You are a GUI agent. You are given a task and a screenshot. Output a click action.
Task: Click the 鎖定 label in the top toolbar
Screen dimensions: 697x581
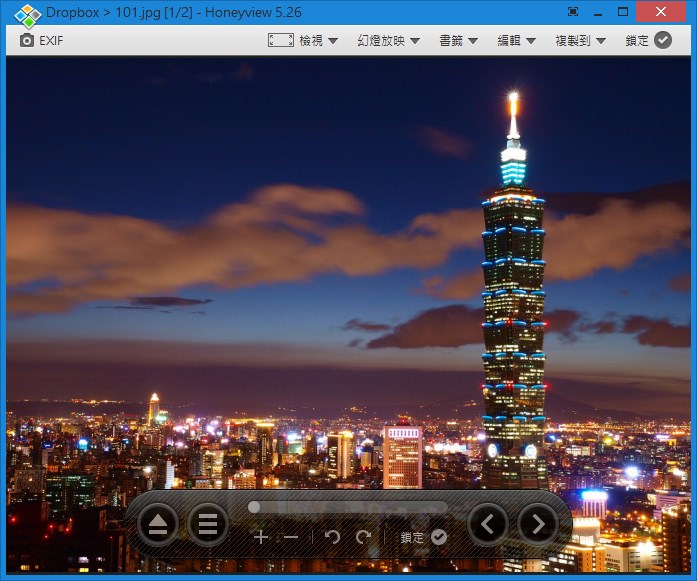tap(637, 40)
